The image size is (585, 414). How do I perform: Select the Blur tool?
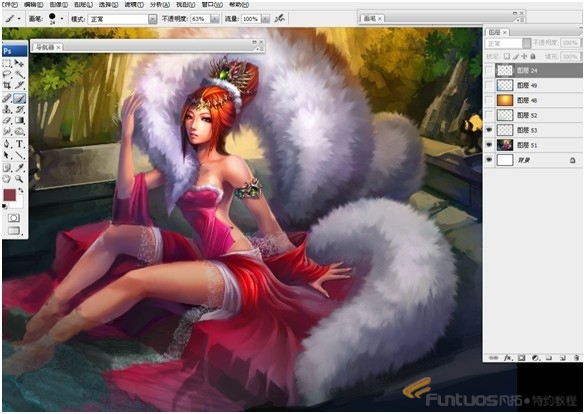pyautogui.click(x=7, y=131)
